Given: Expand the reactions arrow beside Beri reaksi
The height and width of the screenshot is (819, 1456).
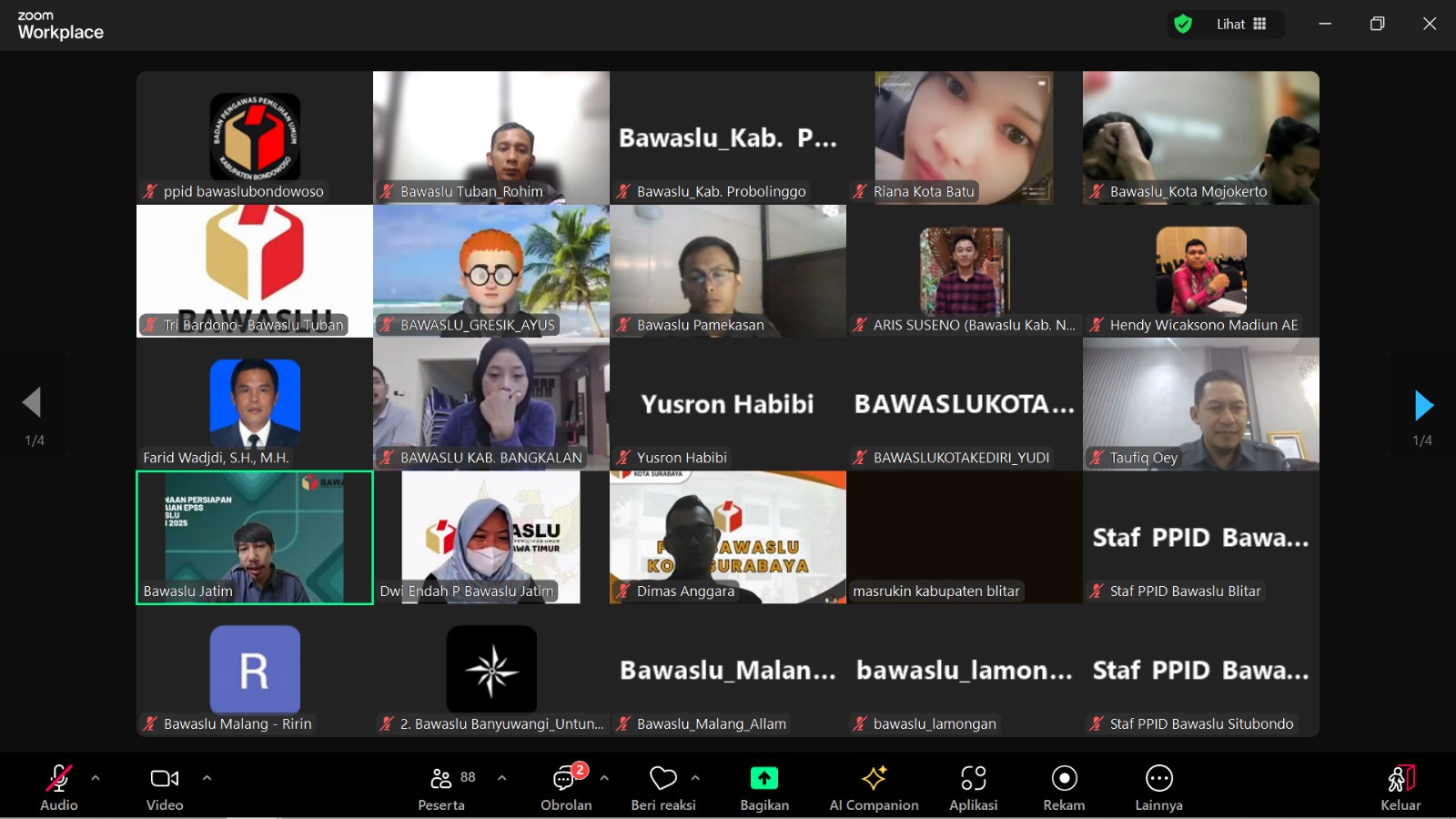Looking at the screenshot, I should coord(695,778).
